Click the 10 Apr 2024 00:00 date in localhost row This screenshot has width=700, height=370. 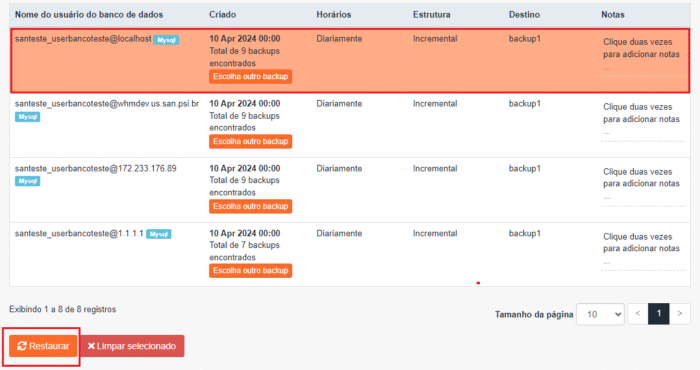click(245, 39)
